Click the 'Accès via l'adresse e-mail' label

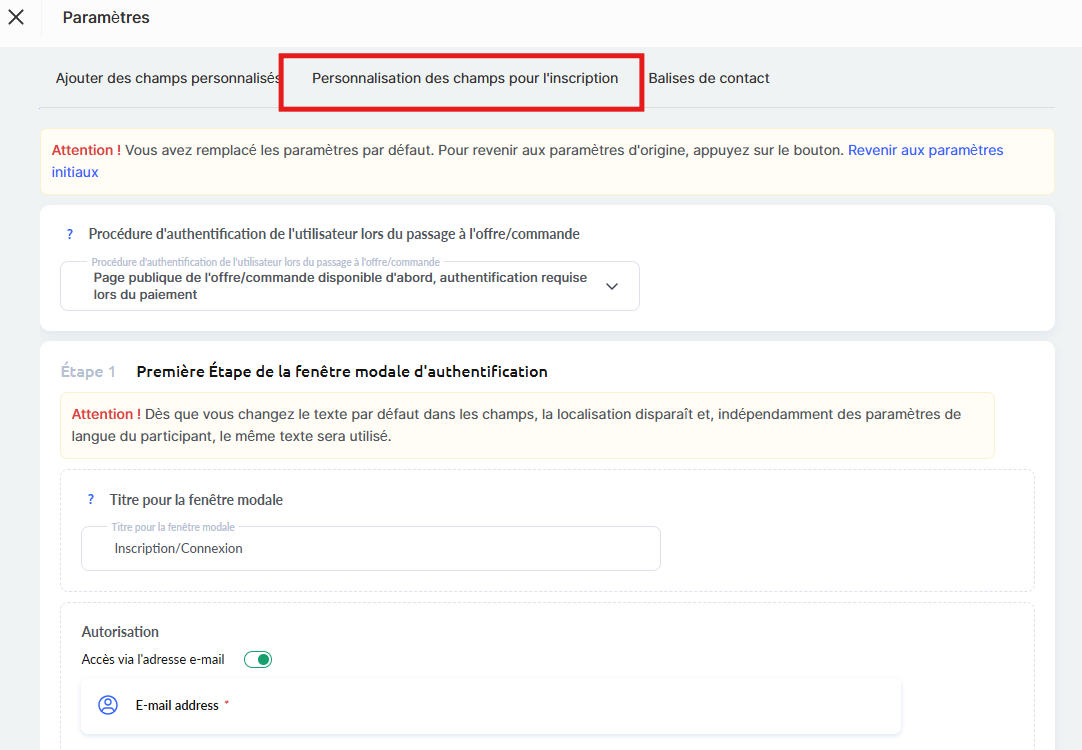click(x=153, y=659)
